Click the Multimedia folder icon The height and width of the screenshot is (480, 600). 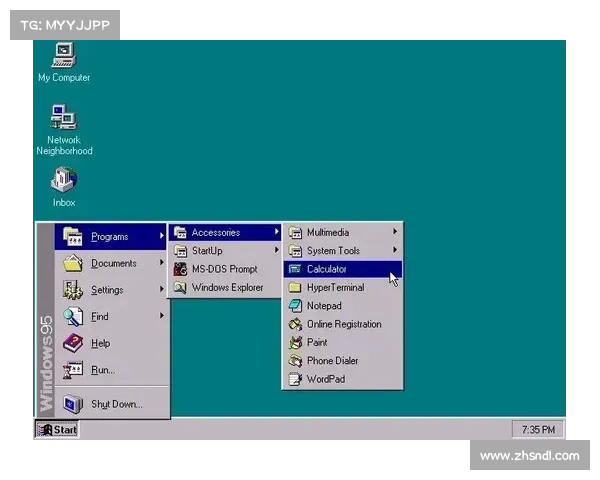[295, 232]
